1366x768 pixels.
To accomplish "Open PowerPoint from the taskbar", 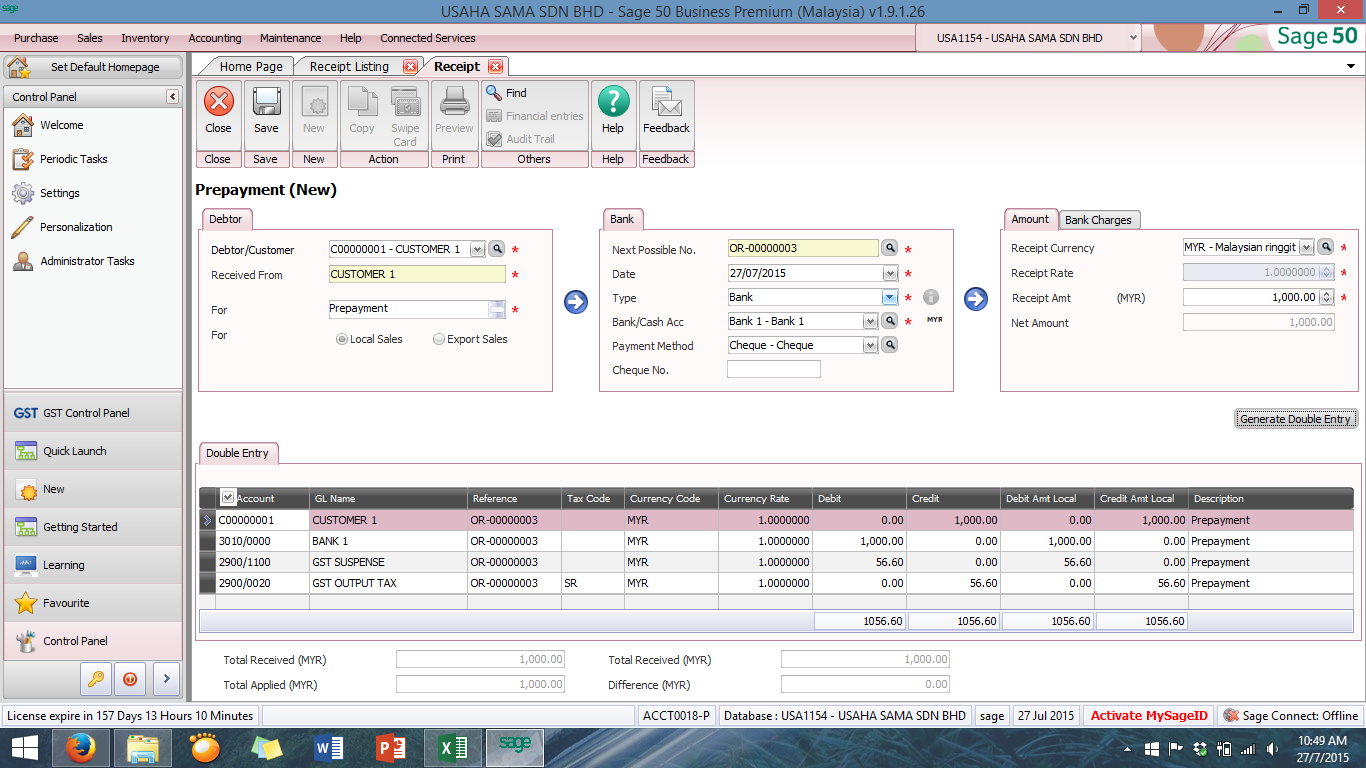I will 391,748.
